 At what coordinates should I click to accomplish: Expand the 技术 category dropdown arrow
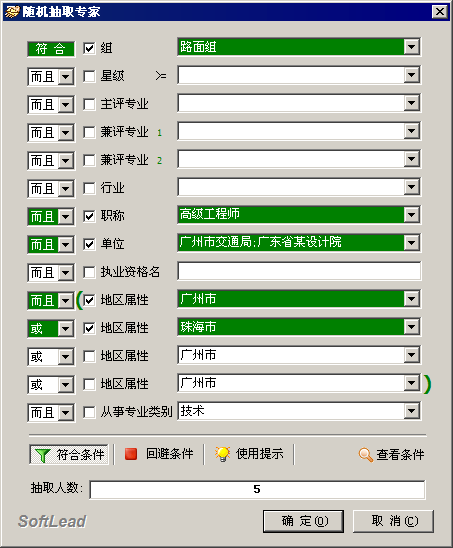(411, 411)
